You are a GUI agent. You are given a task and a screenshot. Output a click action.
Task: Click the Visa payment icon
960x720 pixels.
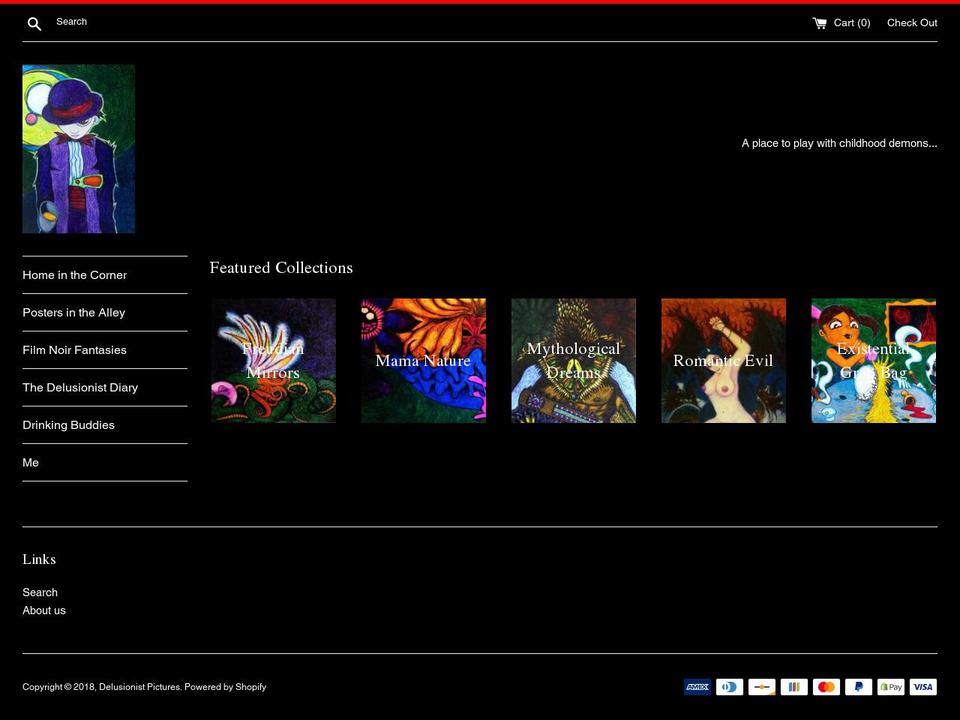(x=923, y=687)
